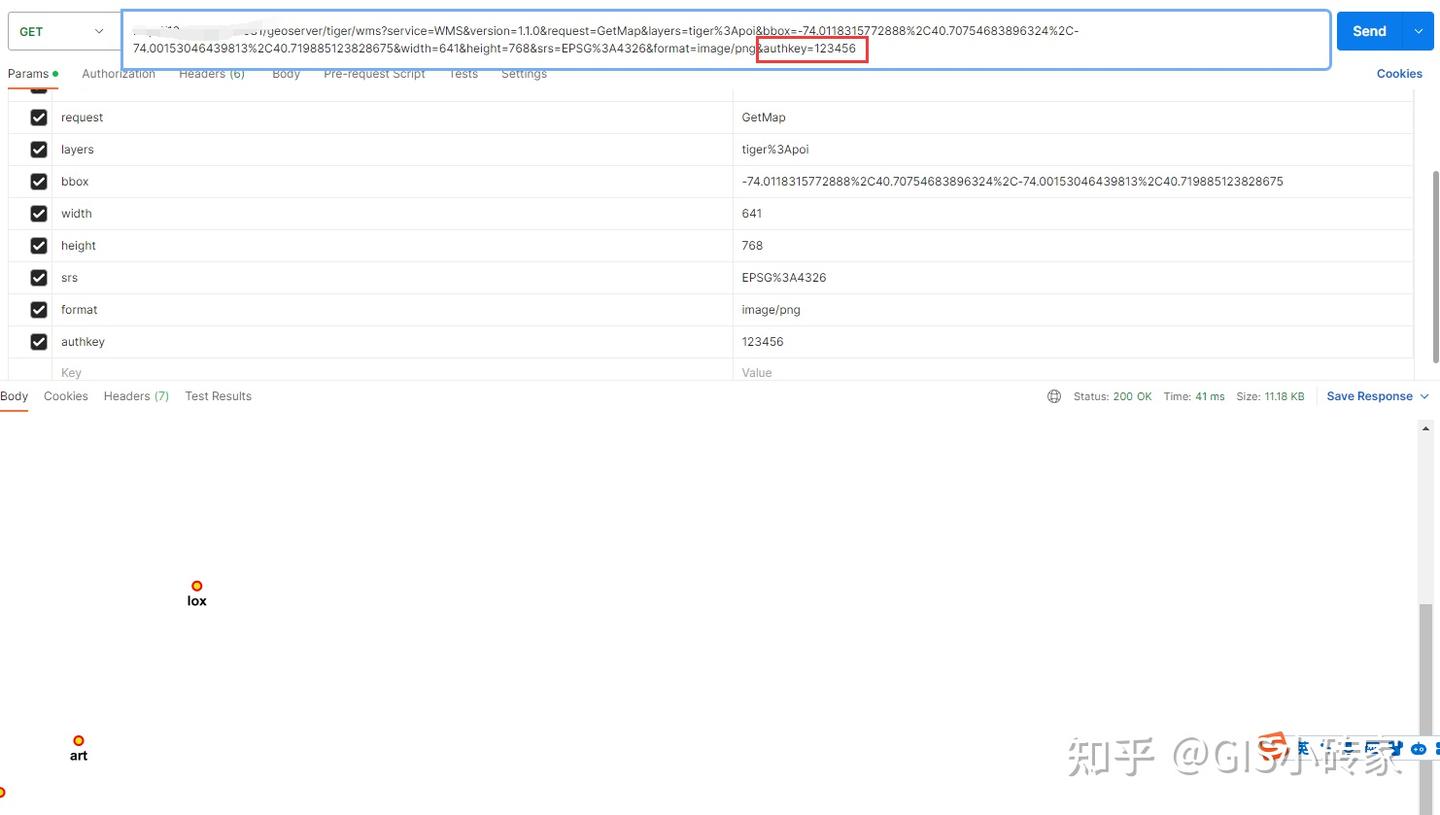
Task: Toggle the srs parameter checkbox
Action: tap(38, 277)
